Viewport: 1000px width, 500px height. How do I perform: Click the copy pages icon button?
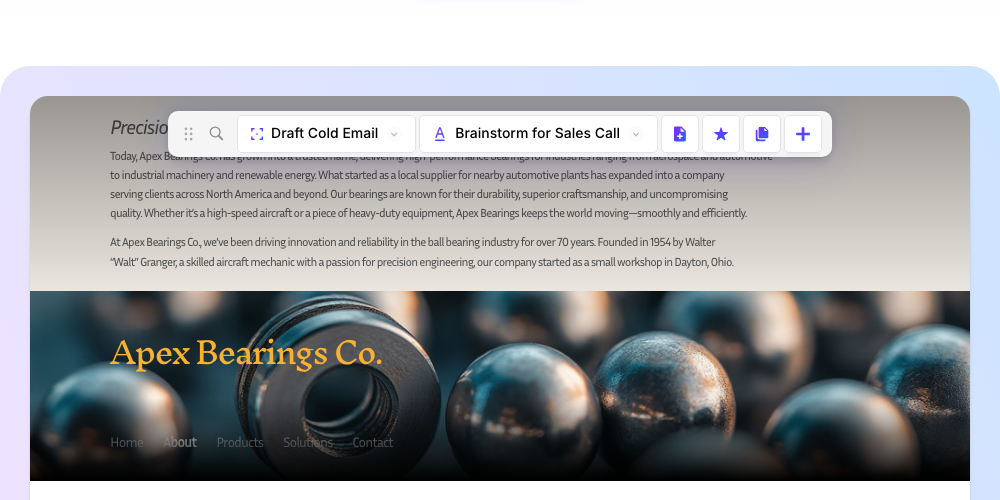tap(762, 134)
